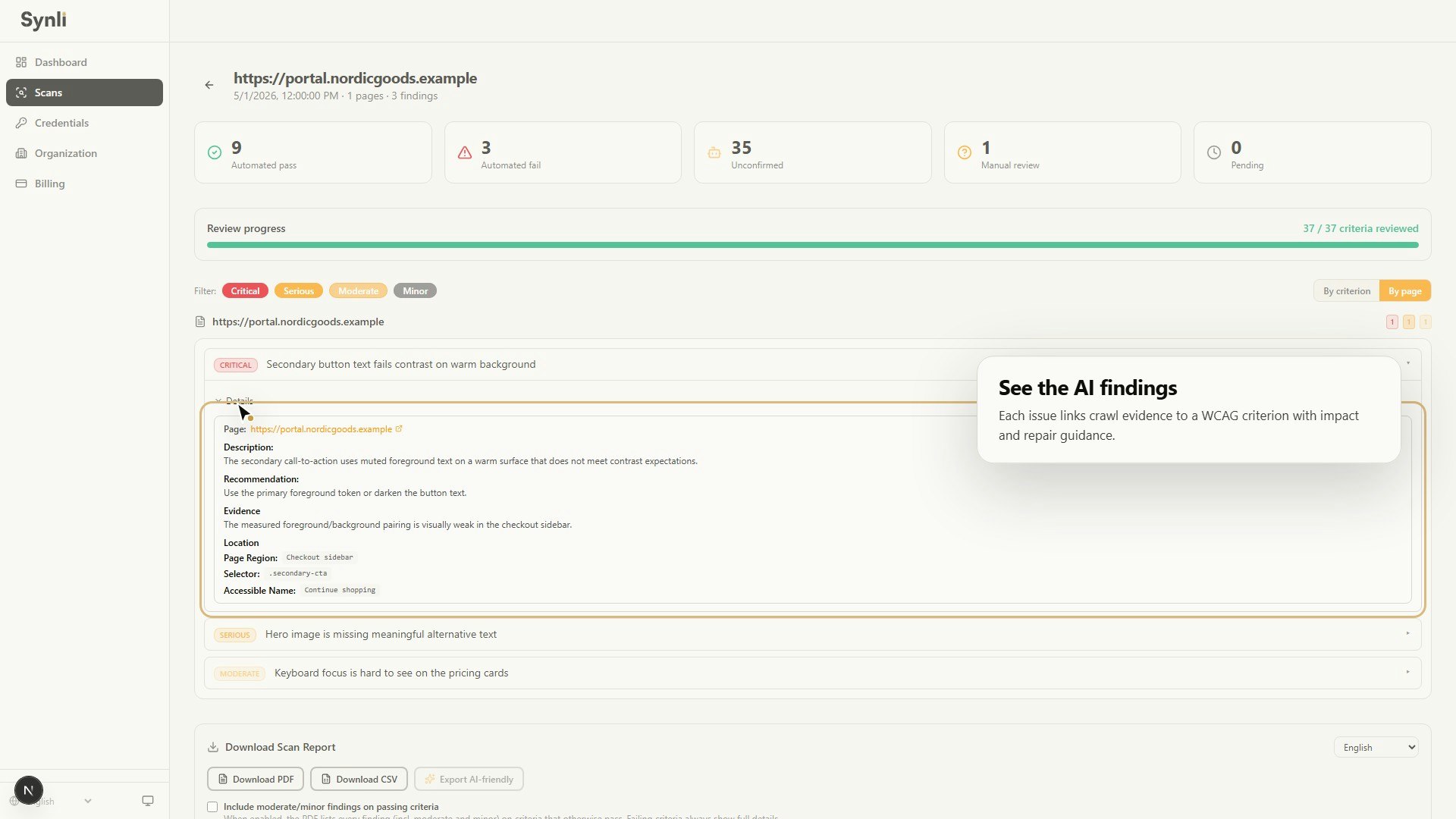Click the 'Checkout sidebar' page region value
1456x819 pixels.
319,557
